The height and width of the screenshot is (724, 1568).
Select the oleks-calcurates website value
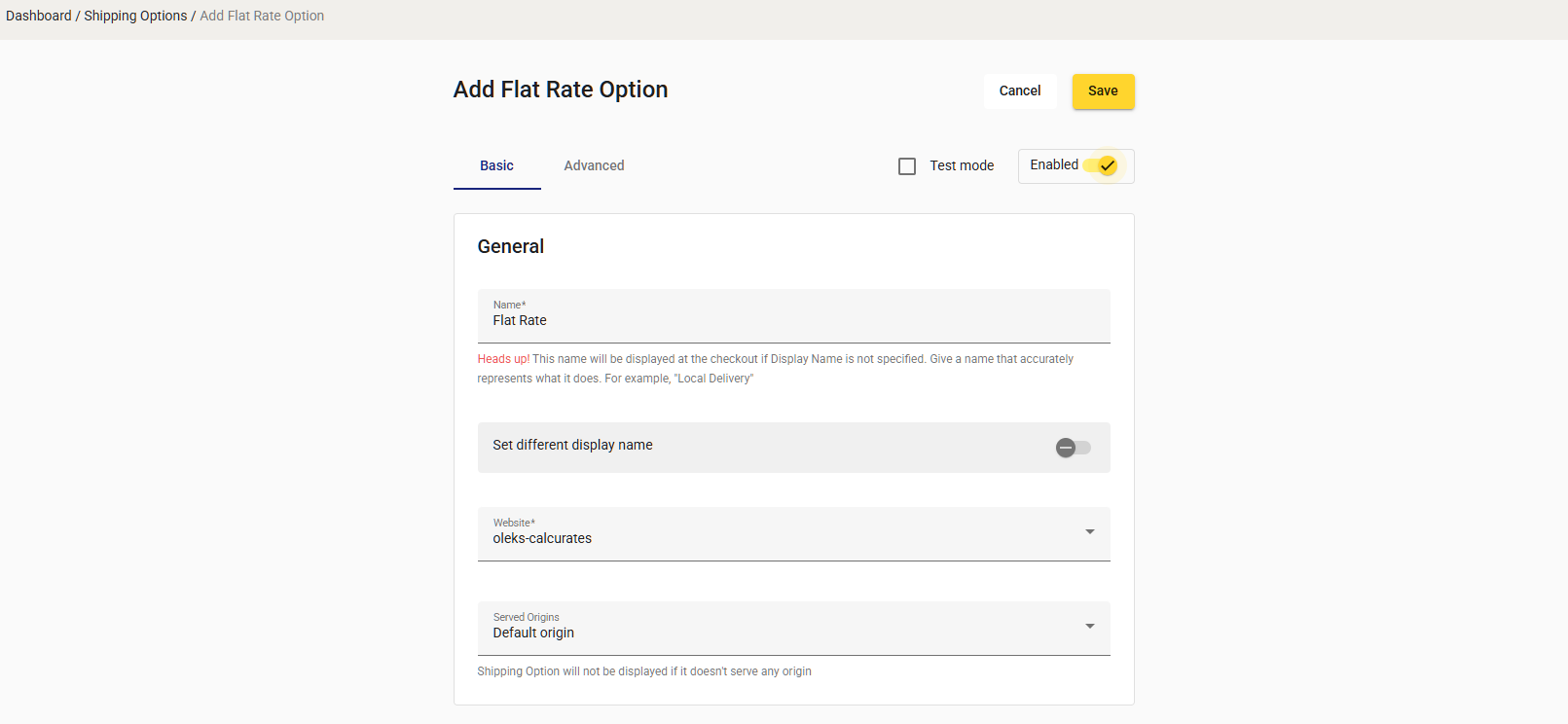click(x=542, y=538)
